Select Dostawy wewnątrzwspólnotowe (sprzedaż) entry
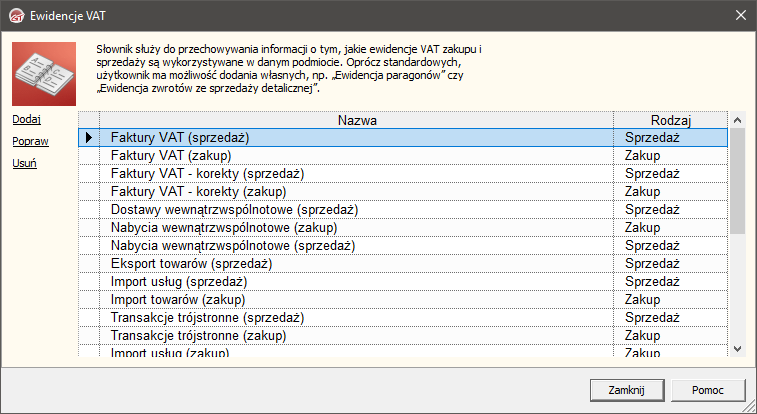Screen dimensions: 757x414 pyautogui.click(x=234, y=209)
